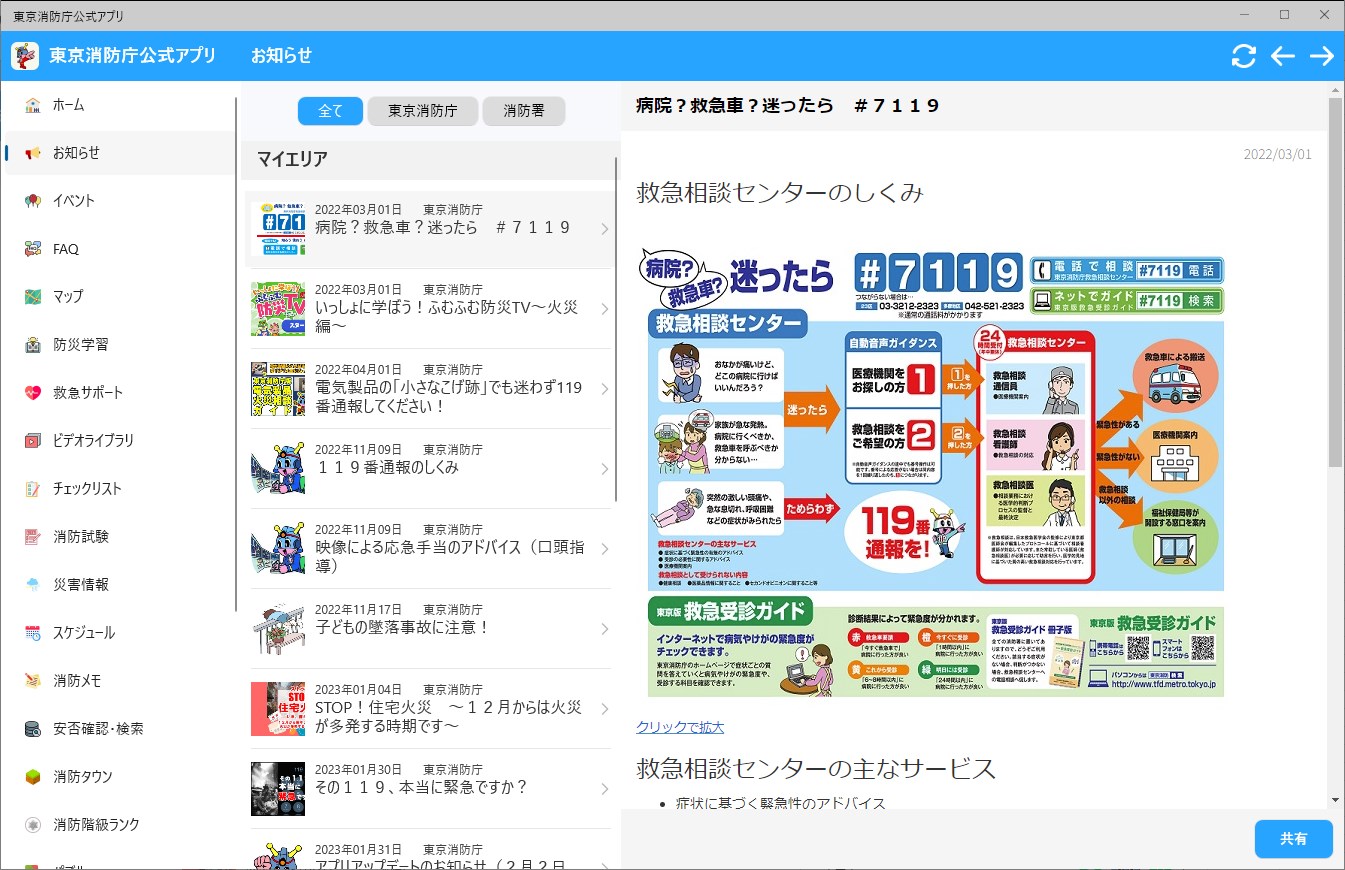Image resolution: width=1345 pixels, height=870 pixels.
Task: Open the マップ icon in the sidebar
Action: coord(33,297)
